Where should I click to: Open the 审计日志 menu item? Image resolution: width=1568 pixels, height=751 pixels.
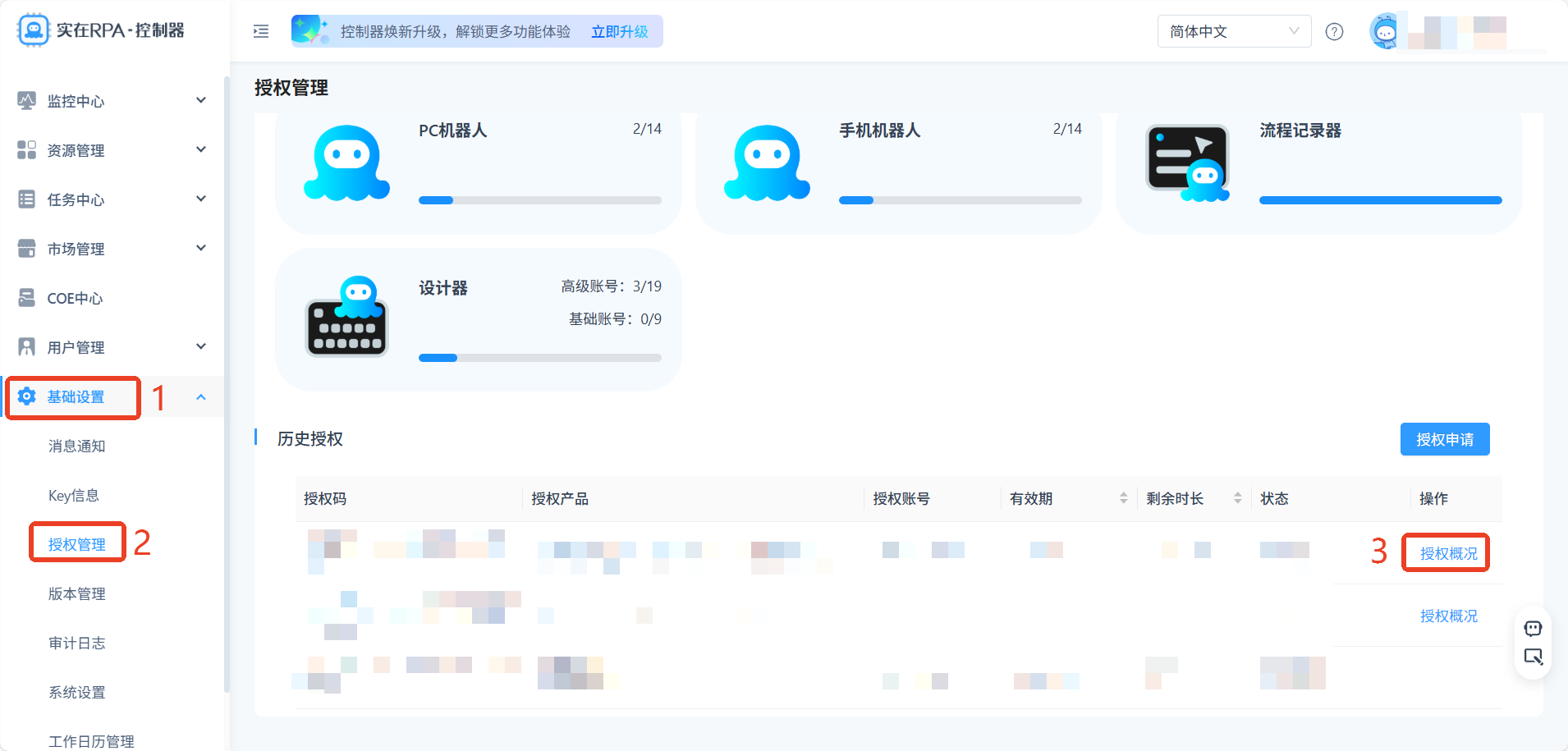(x=76, y=643)
